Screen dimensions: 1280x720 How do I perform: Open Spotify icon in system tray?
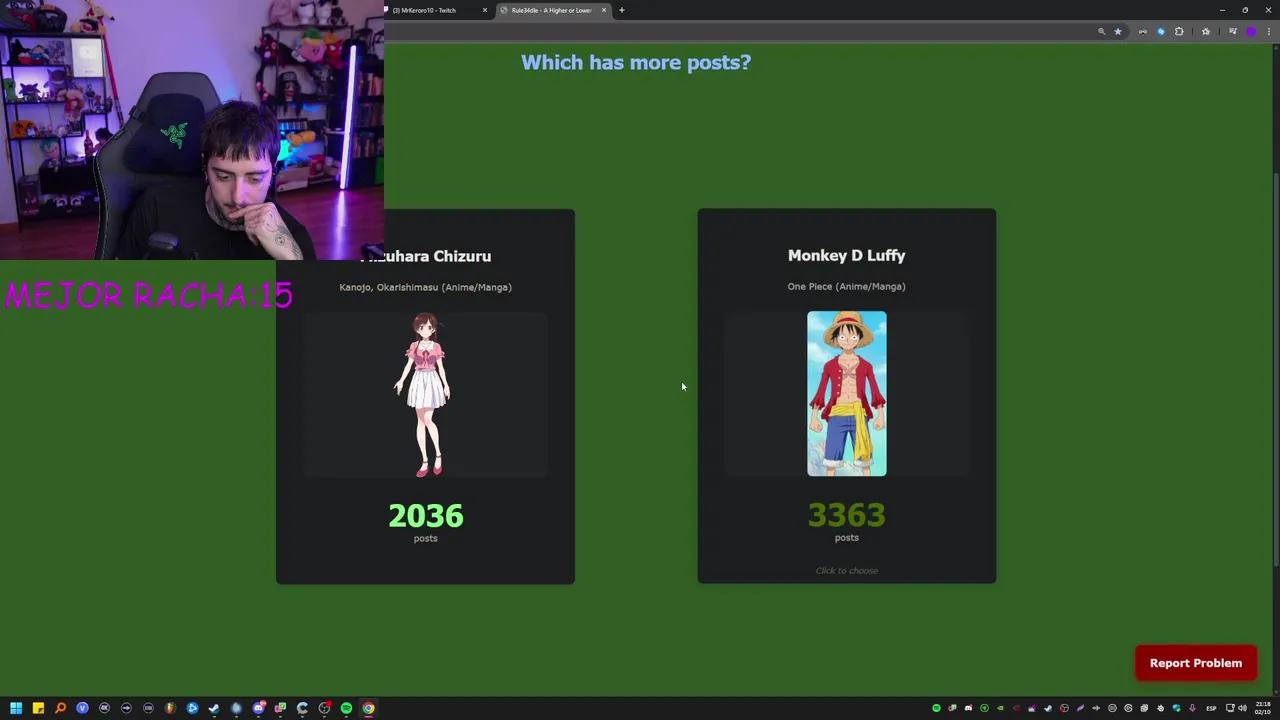click(x=937, y=708)
